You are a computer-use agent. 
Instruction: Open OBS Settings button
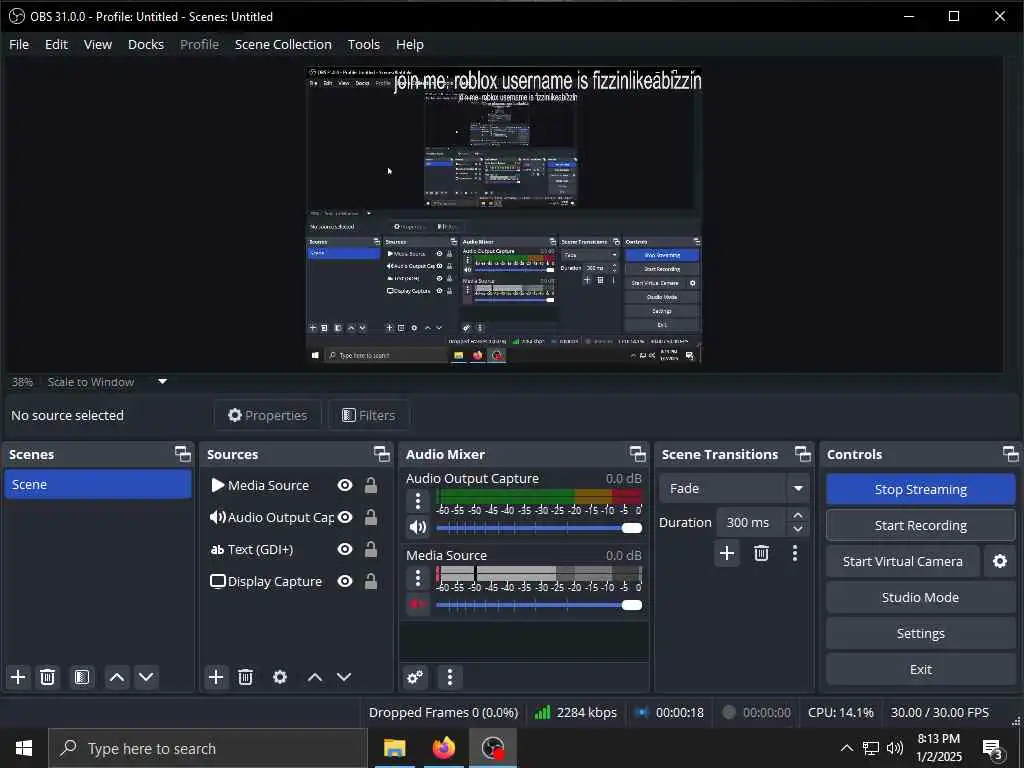pos(920,633)
